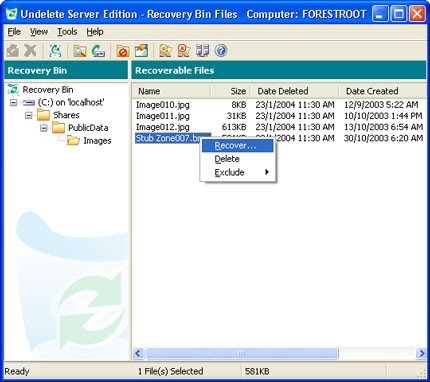
Task: Select file Image012.jpg
Action: [x=162, y=127]
